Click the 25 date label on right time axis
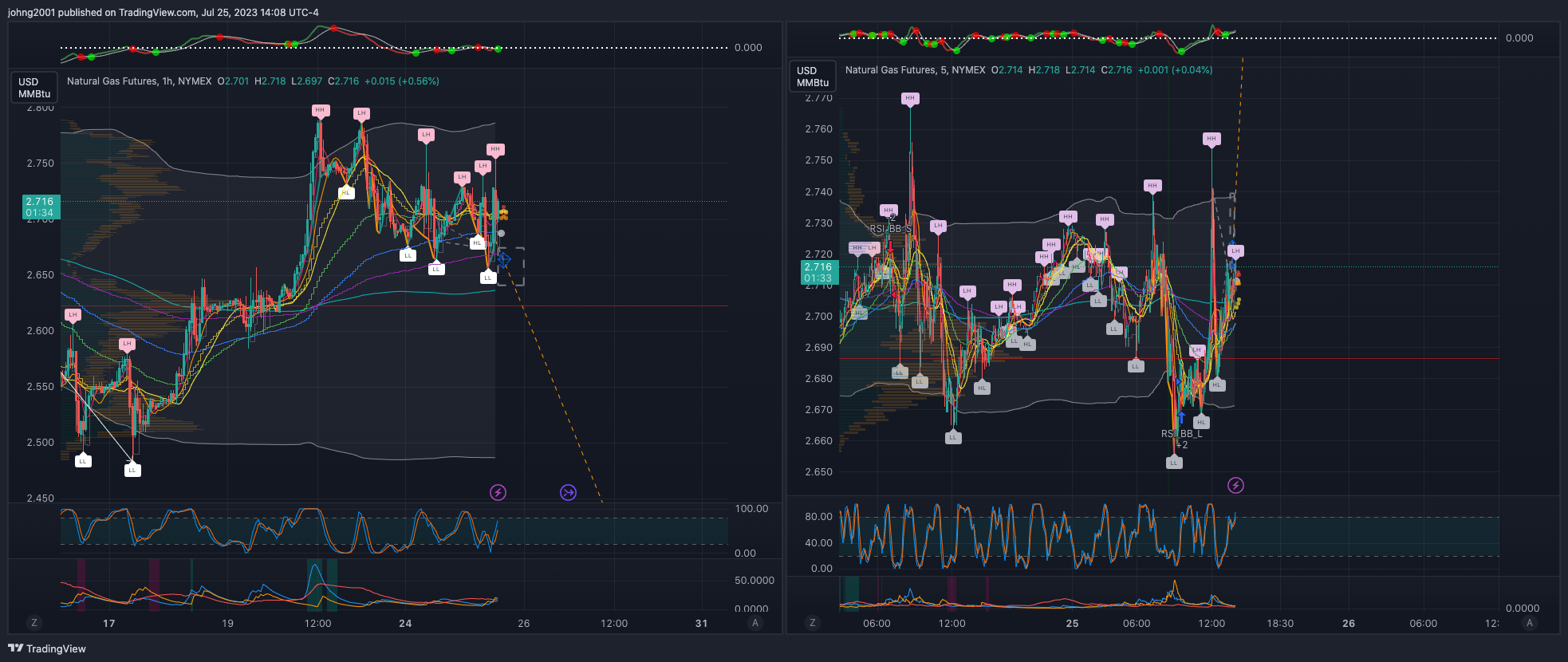This screenshot has height=662, width=1568. point(1073,624)
